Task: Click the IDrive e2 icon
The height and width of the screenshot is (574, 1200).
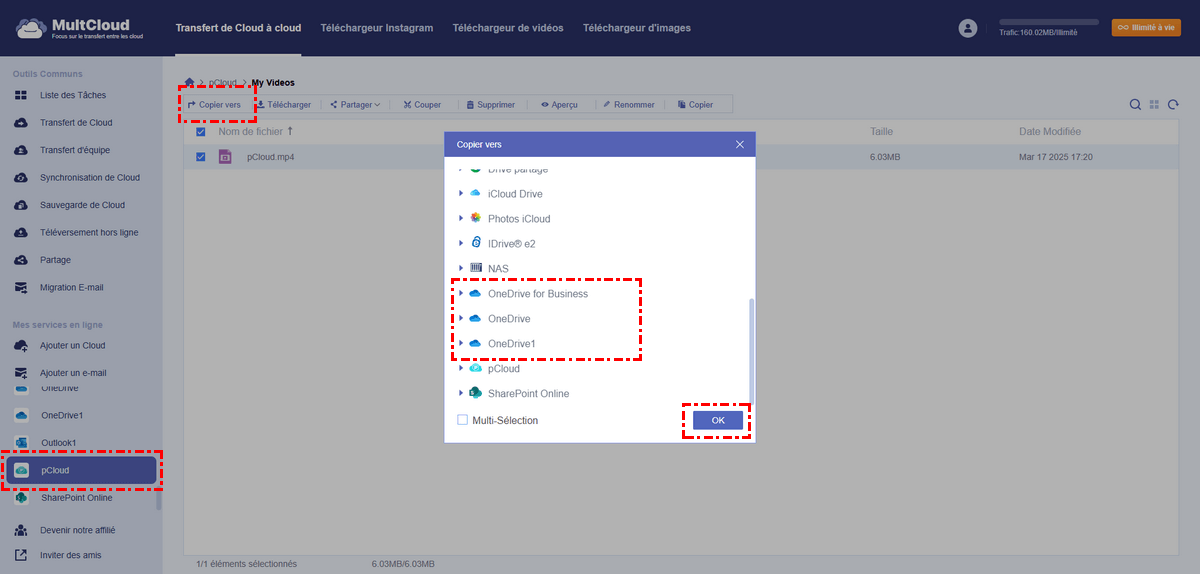Action: tap(475, 243)
